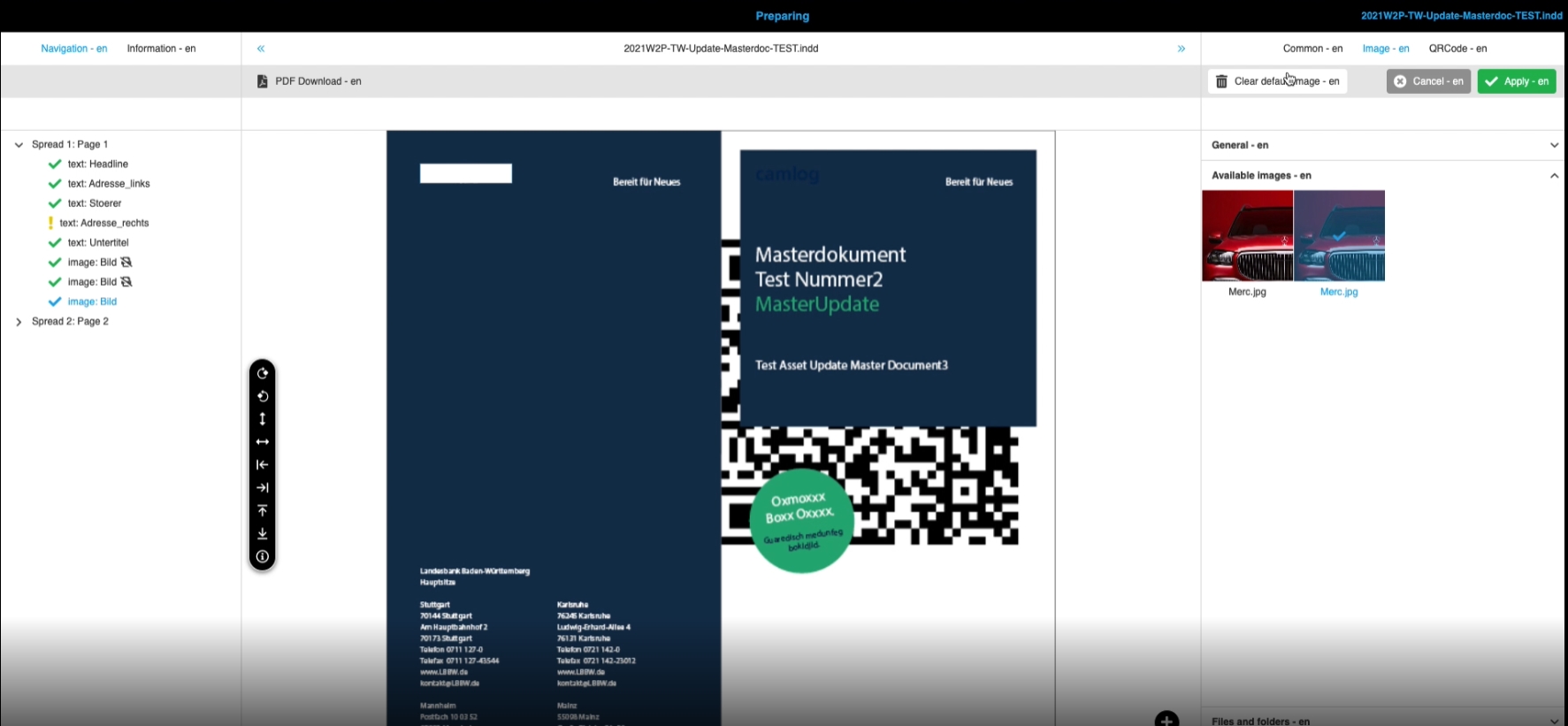The image size is (1568, 726).
Task: Select text: Adresse_rechts in the tree
Action: pos(104,223)
